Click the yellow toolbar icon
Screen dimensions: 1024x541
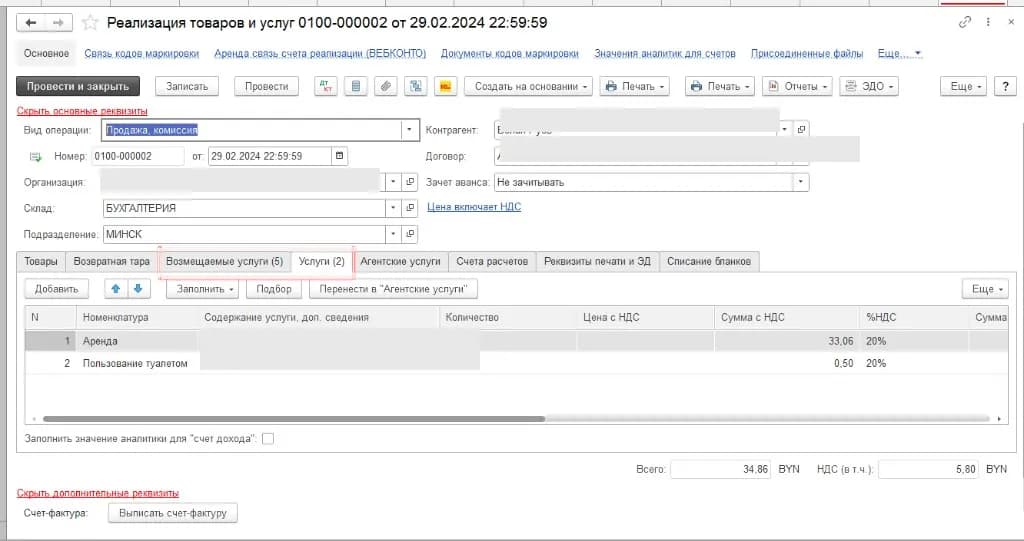point(445,86)
